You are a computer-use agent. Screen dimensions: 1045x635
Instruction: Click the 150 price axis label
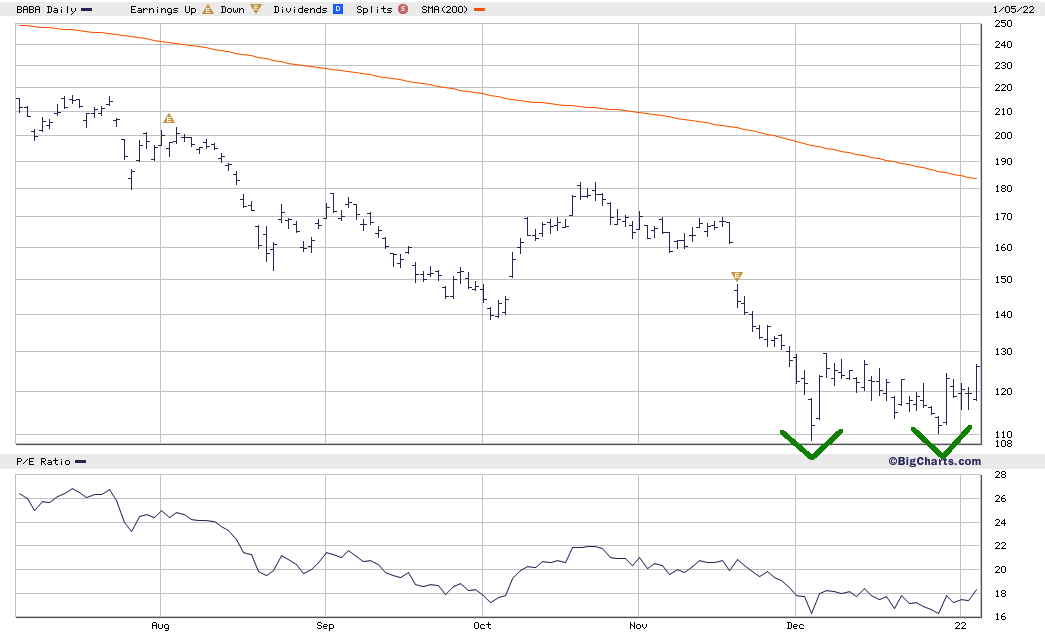coord(1003,280)
